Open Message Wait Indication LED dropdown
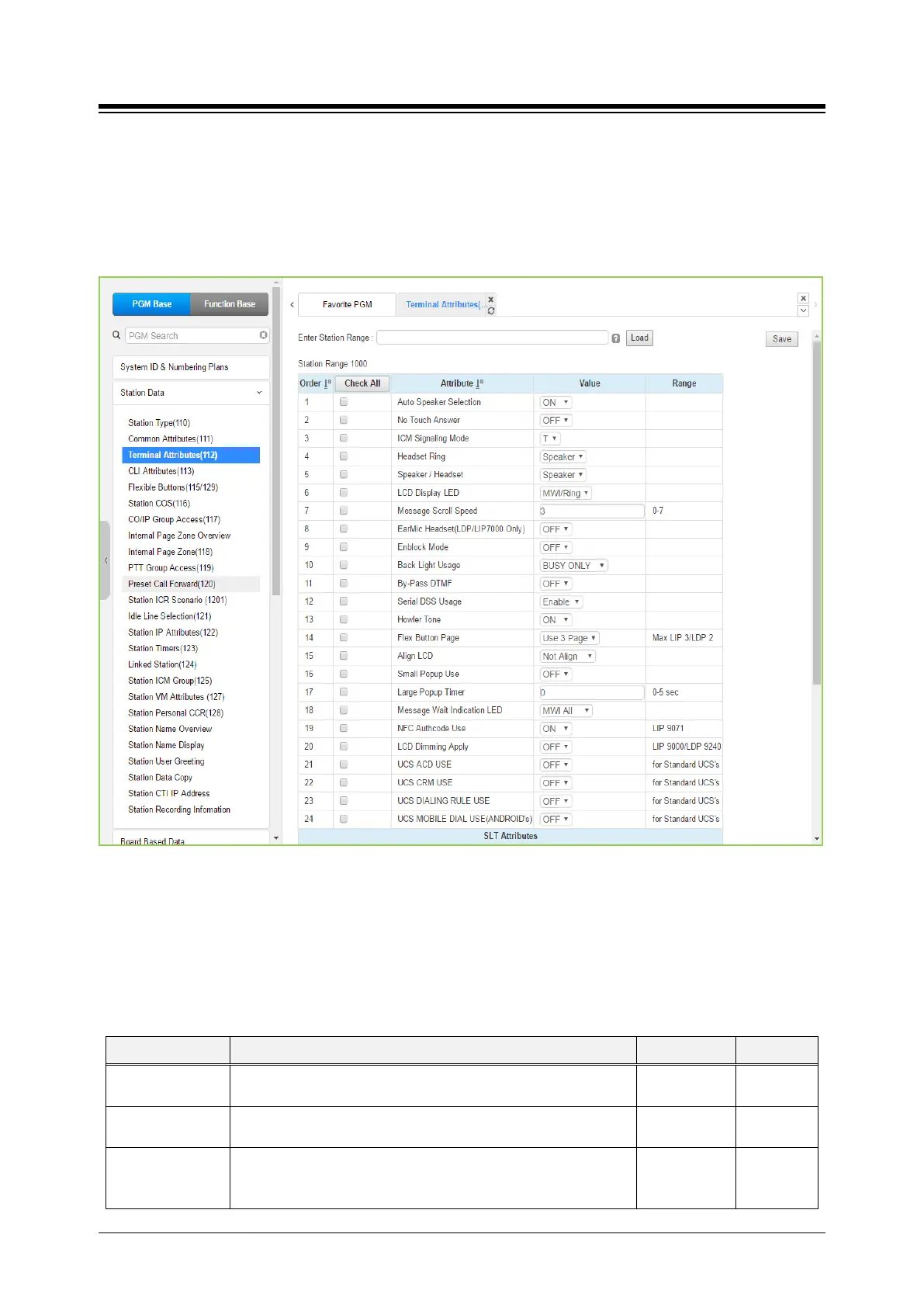The height and width of the screenshot is (1307, 924). [566, 711]
